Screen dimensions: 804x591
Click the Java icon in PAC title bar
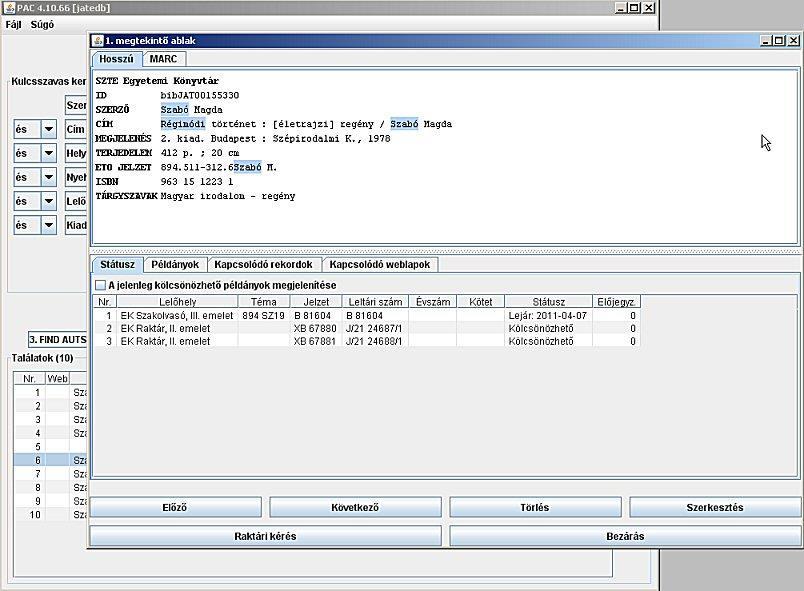click(x=10, y=8)
